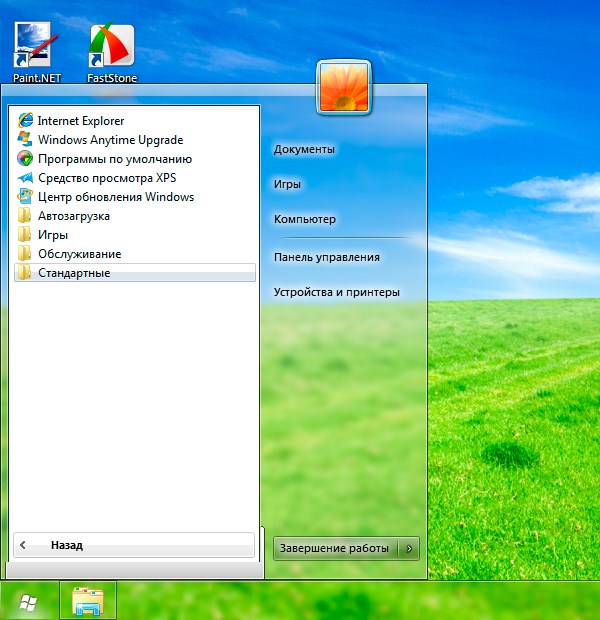
Task: Click the Windows Anytime Upgrade flag icon
Action: [25, 139]
